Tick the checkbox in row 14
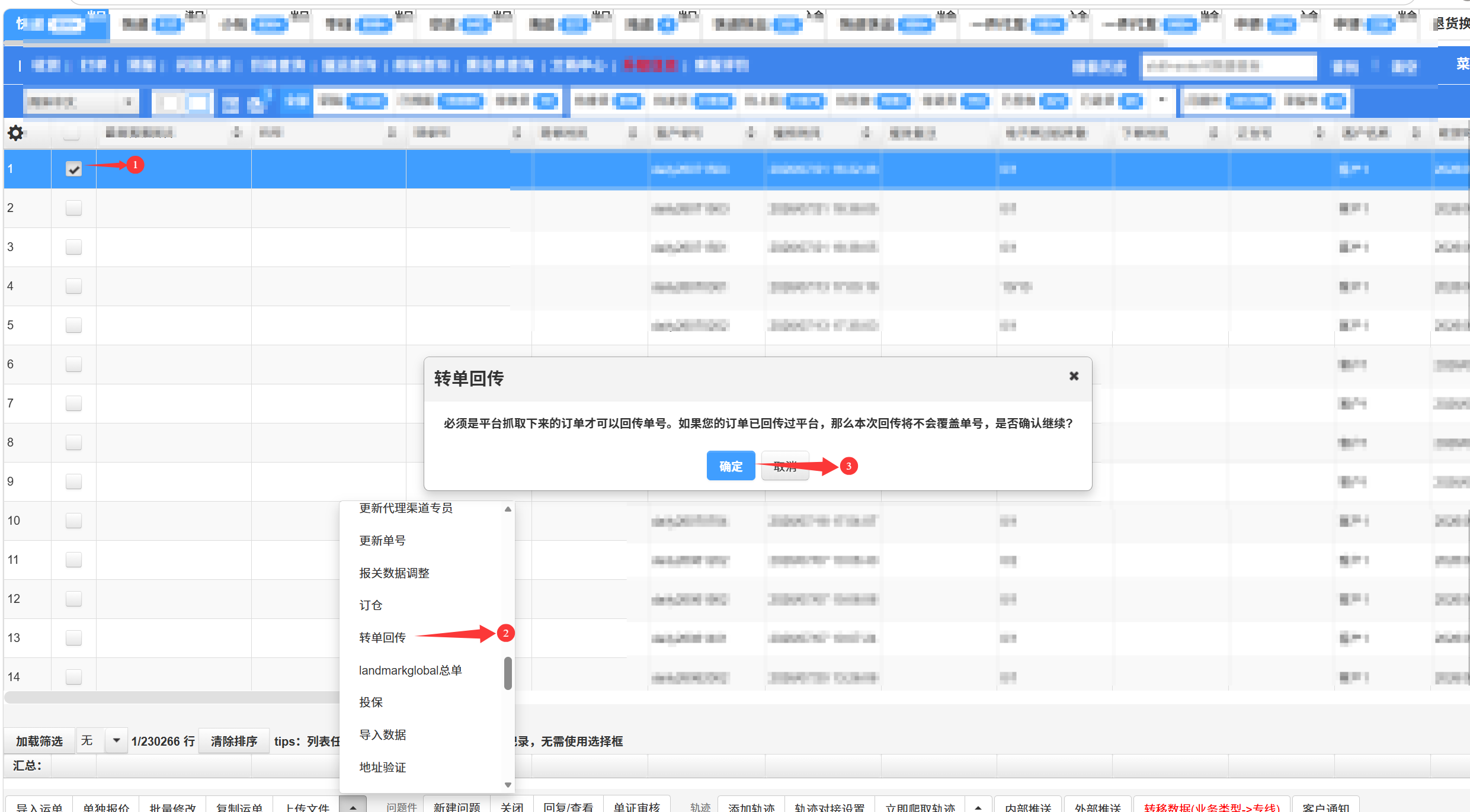This screenshot has width=1470, height=812. 73,676
